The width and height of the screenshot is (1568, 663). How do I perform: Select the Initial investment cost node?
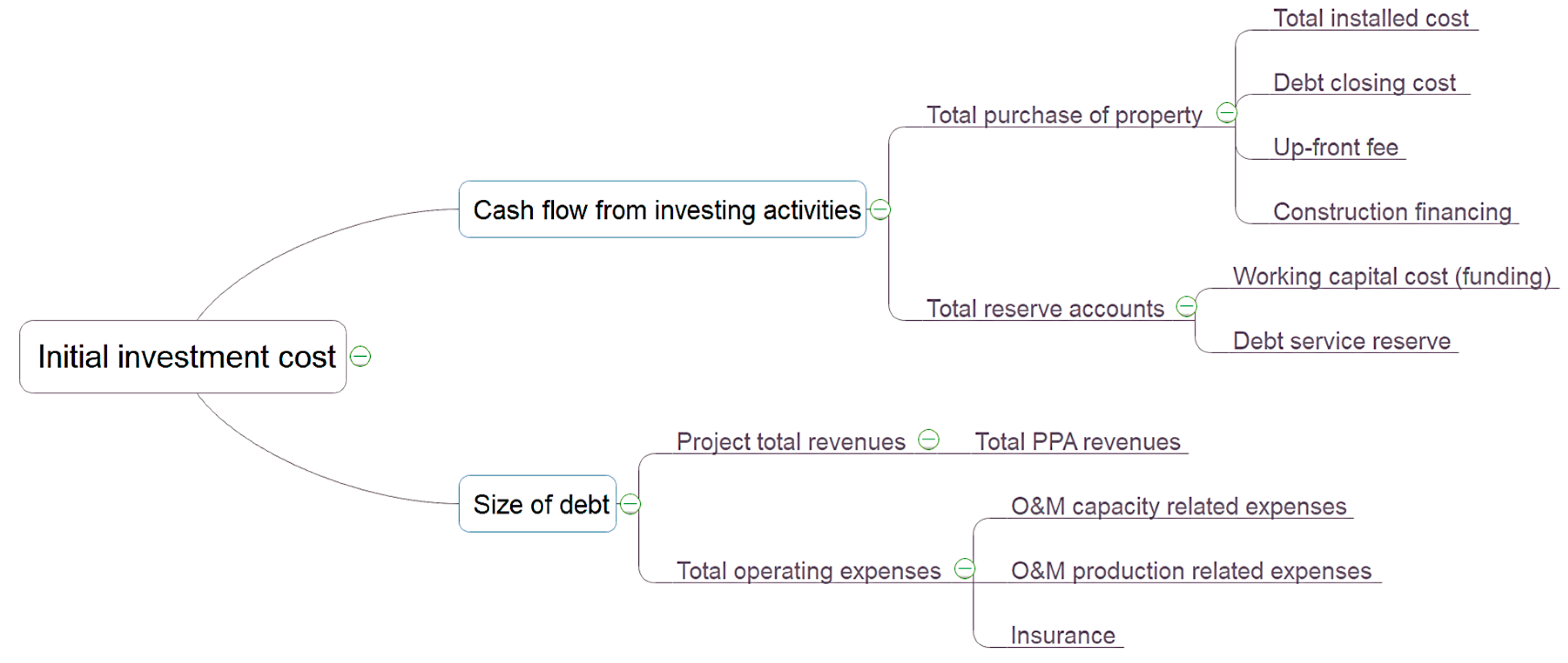pos(185,356)
